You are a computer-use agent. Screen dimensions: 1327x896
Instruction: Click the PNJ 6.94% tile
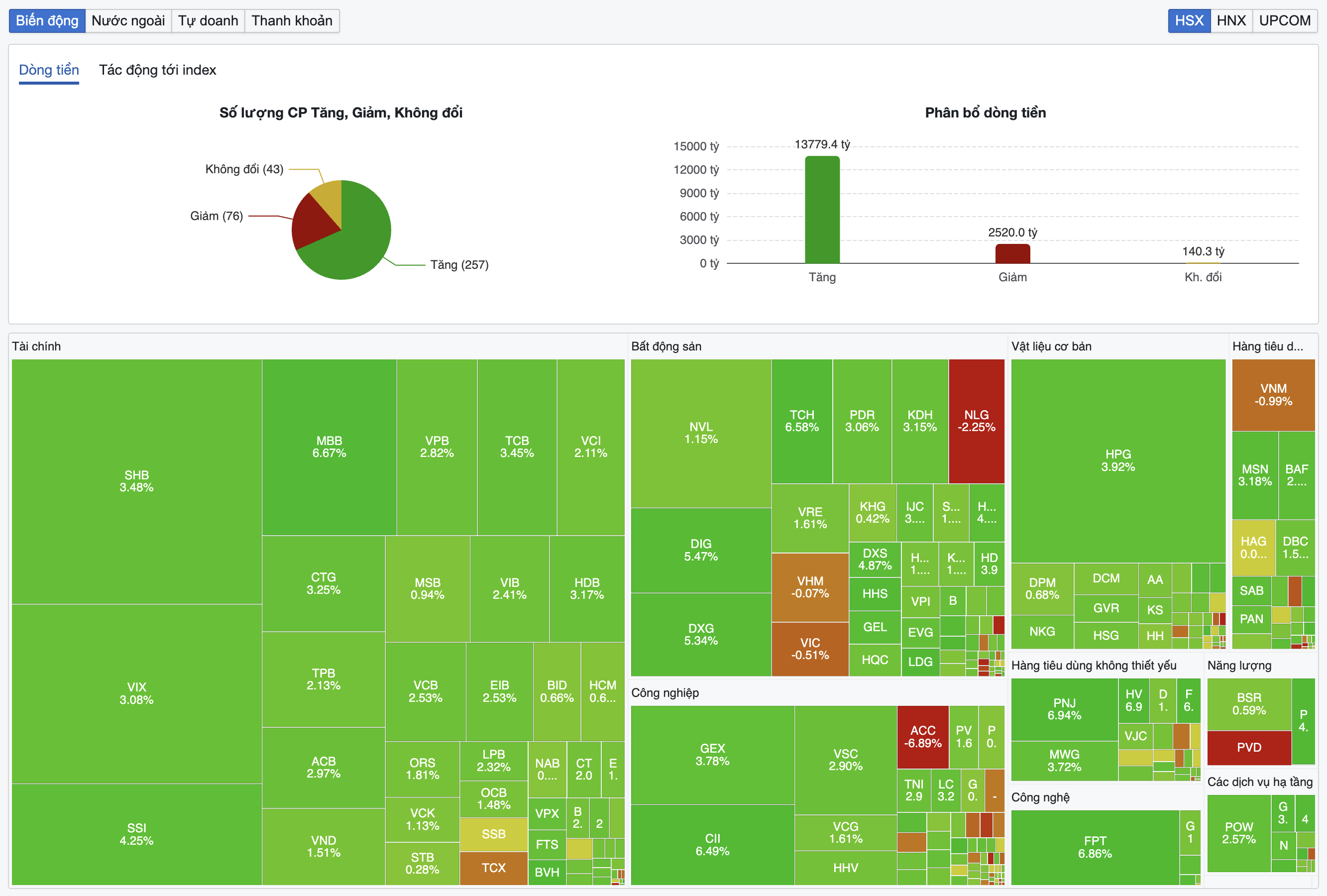1064,709
